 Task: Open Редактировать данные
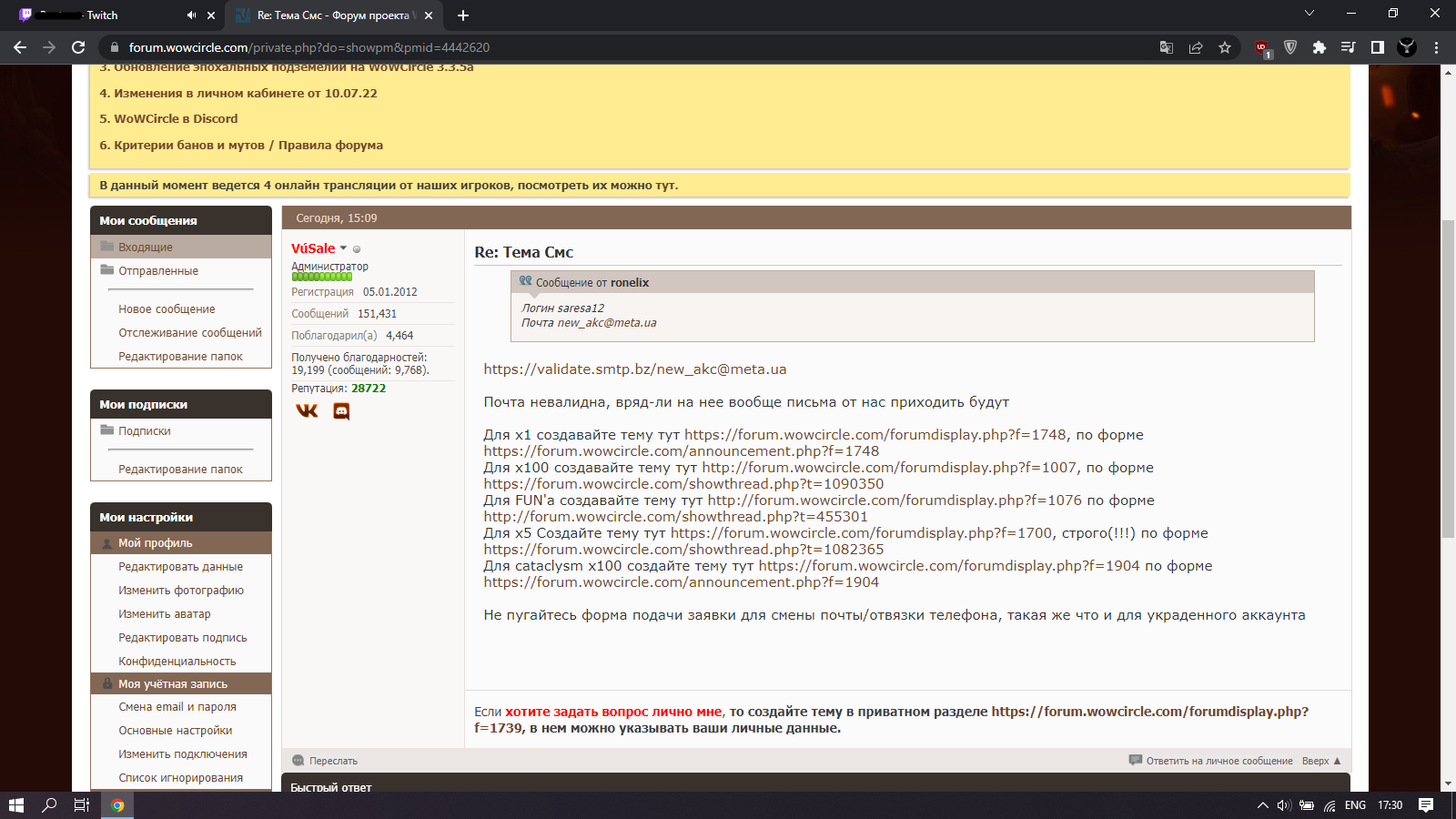pos(180,567)
